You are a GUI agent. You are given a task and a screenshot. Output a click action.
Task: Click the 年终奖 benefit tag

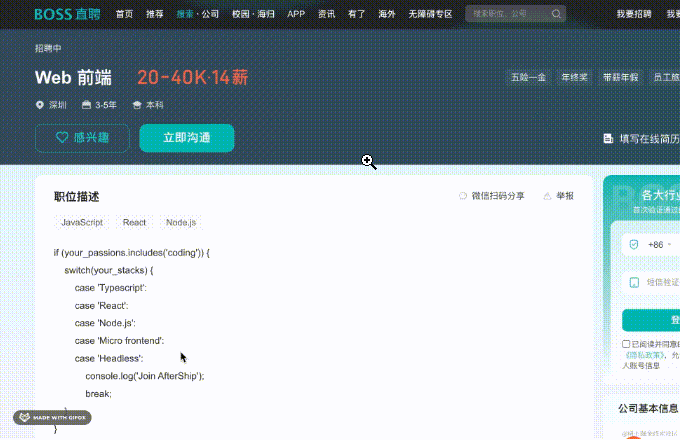click(x=575, y=78)
